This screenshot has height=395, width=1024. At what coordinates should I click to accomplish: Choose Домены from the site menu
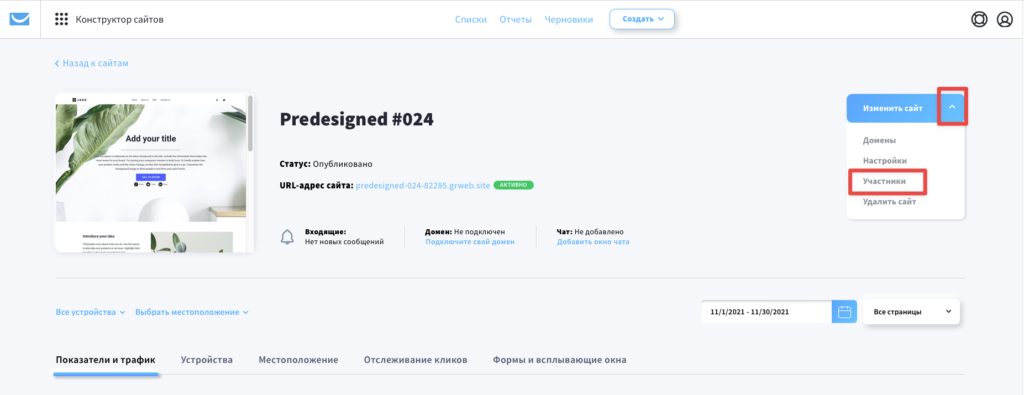[879, 140]
